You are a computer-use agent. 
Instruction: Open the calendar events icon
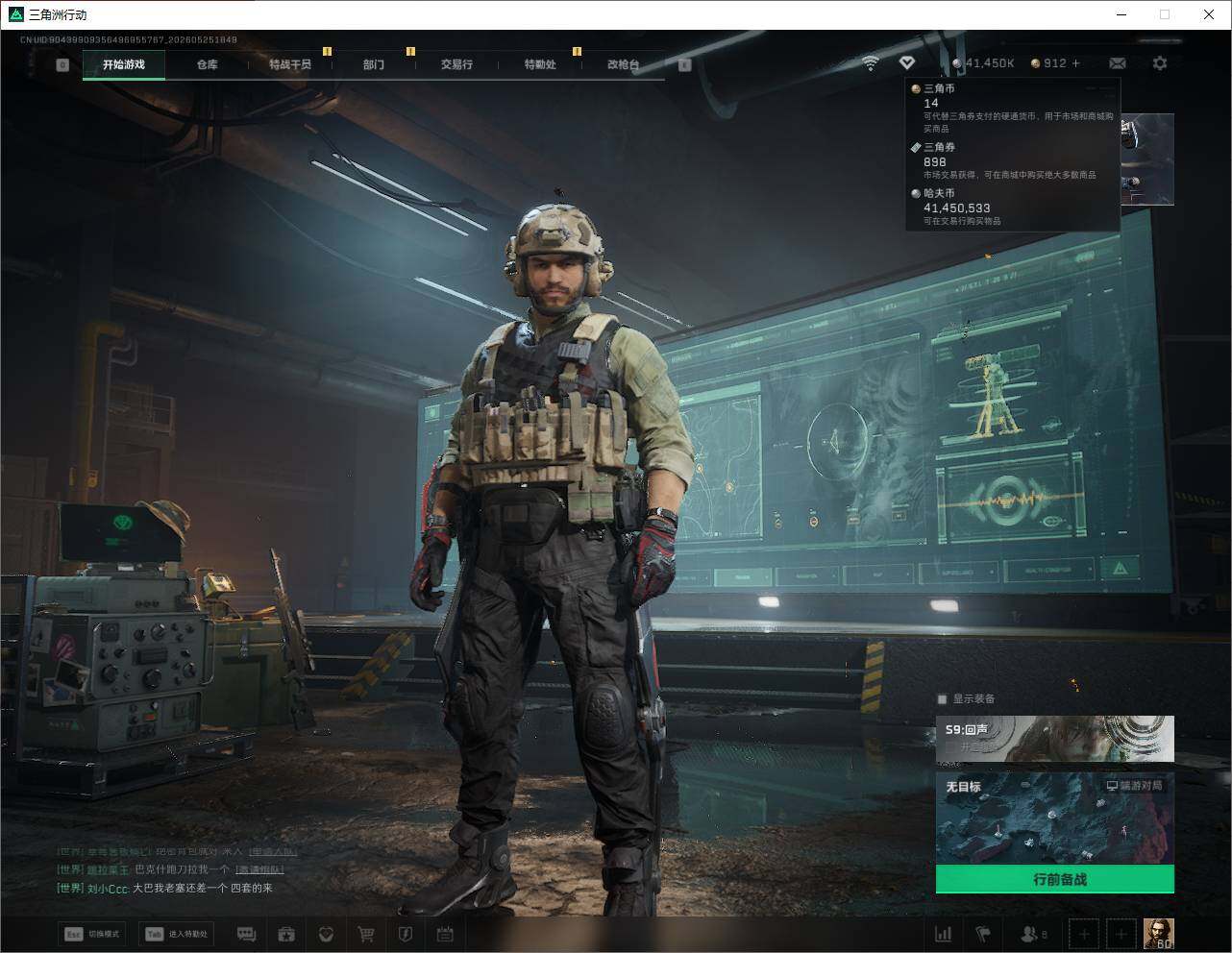[x=444, y=934]
